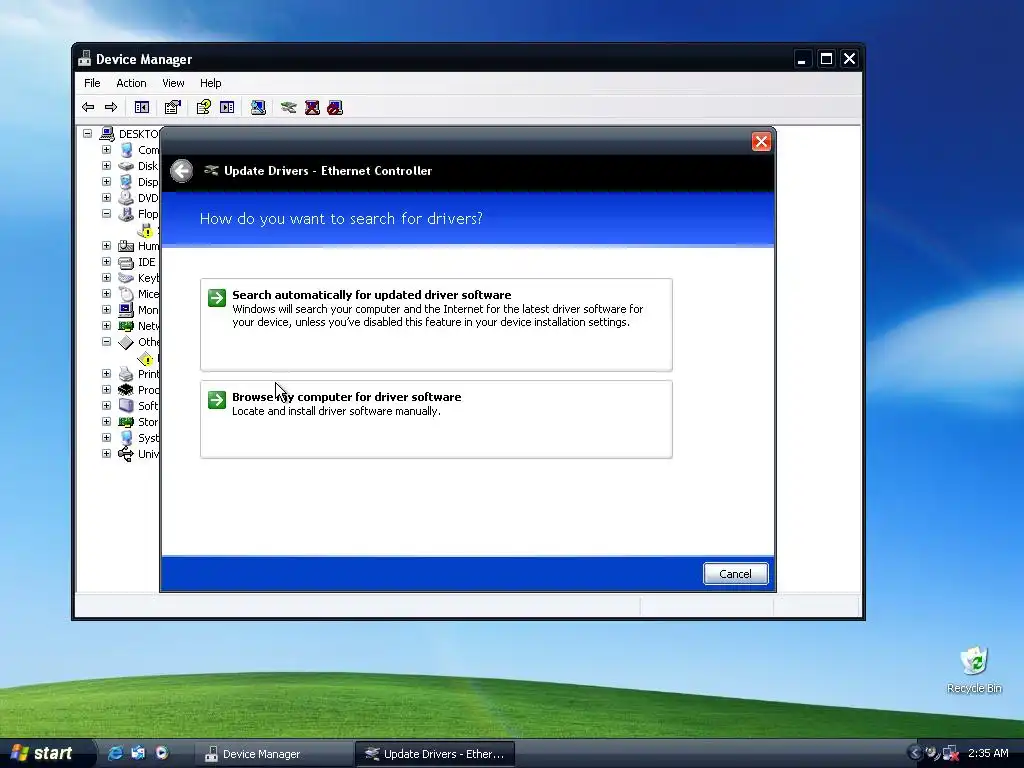Close the Update Drivers wizard with red X
Screen dimensions: 1024x768
pyautogui.click(x=761, y=142)
